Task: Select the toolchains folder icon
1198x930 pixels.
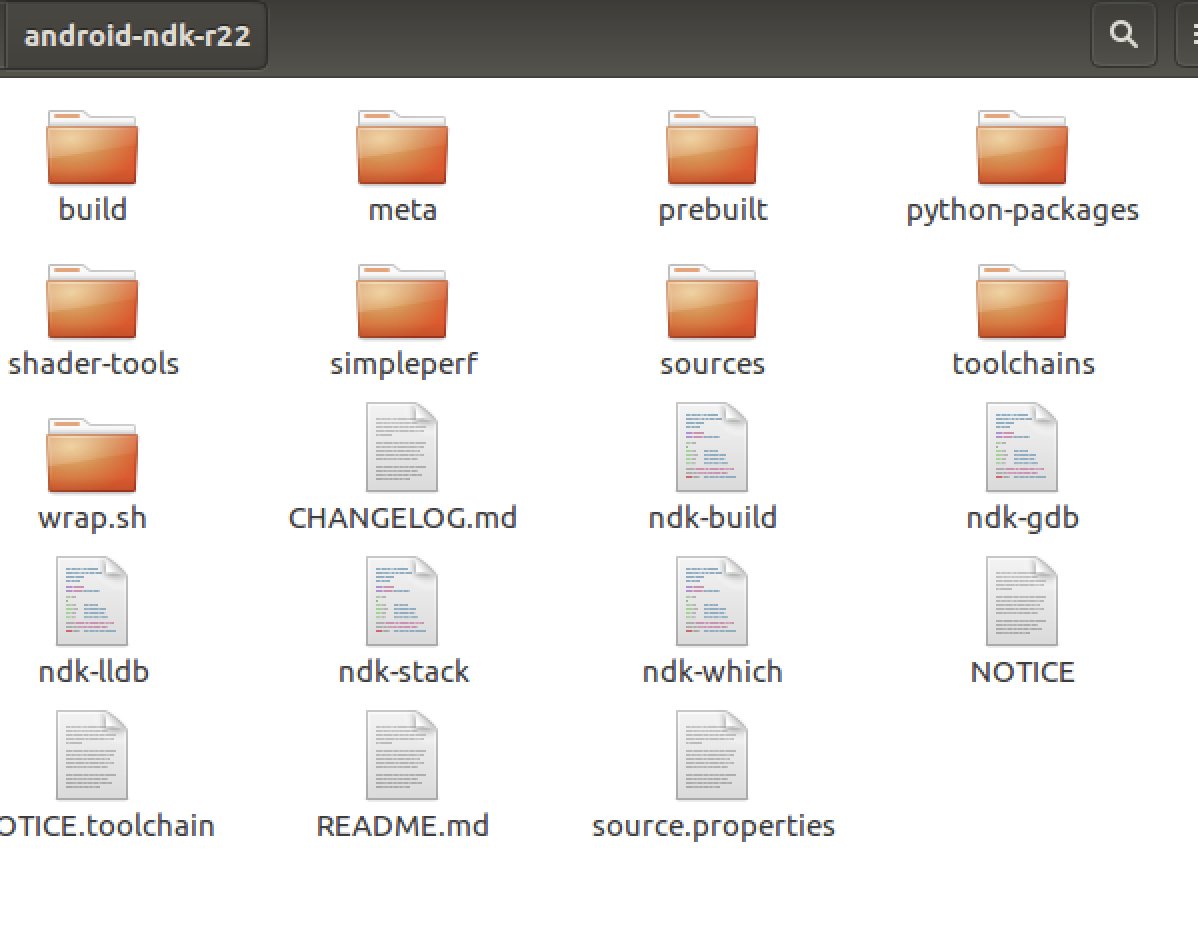Action: point(1022,301)
